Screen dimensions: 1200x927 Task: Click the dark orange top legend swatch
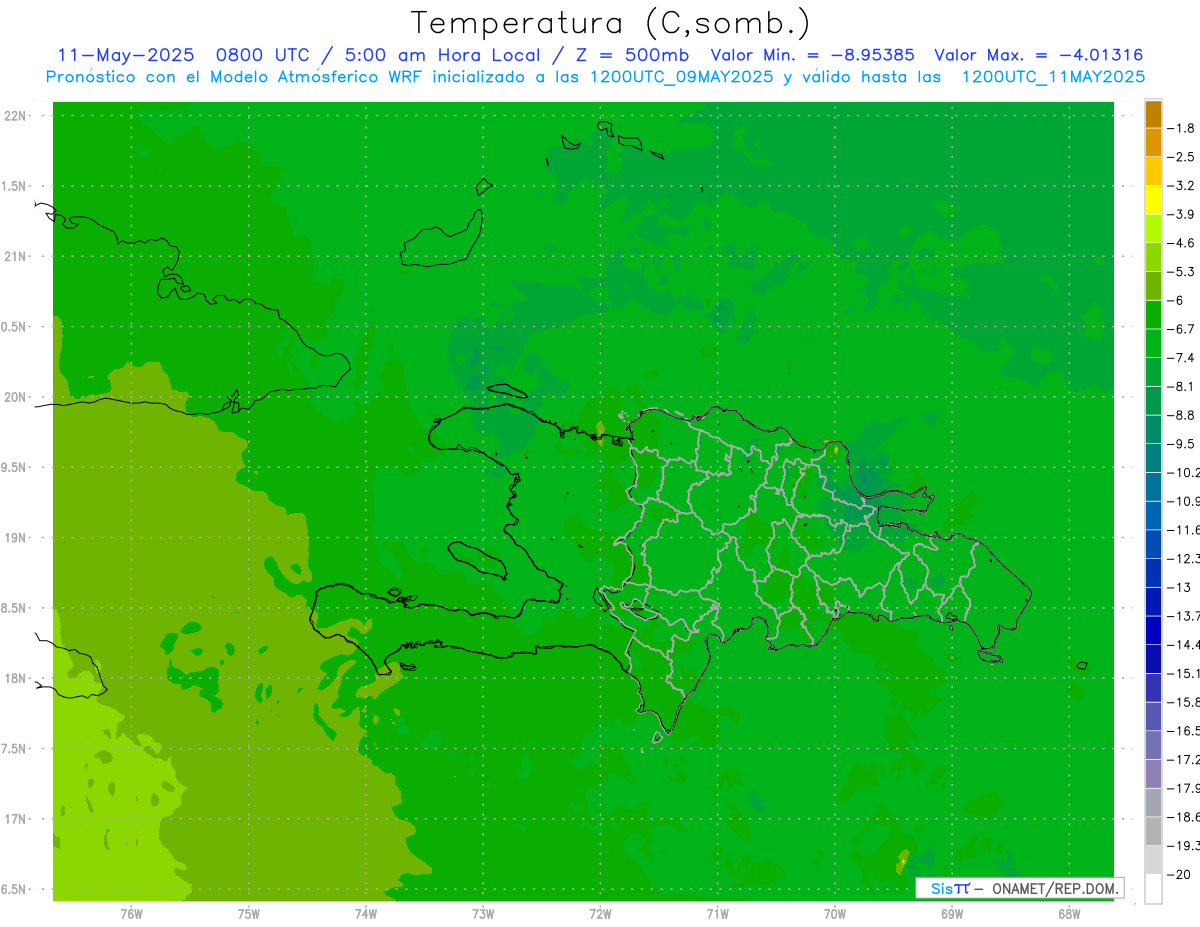1153,114
